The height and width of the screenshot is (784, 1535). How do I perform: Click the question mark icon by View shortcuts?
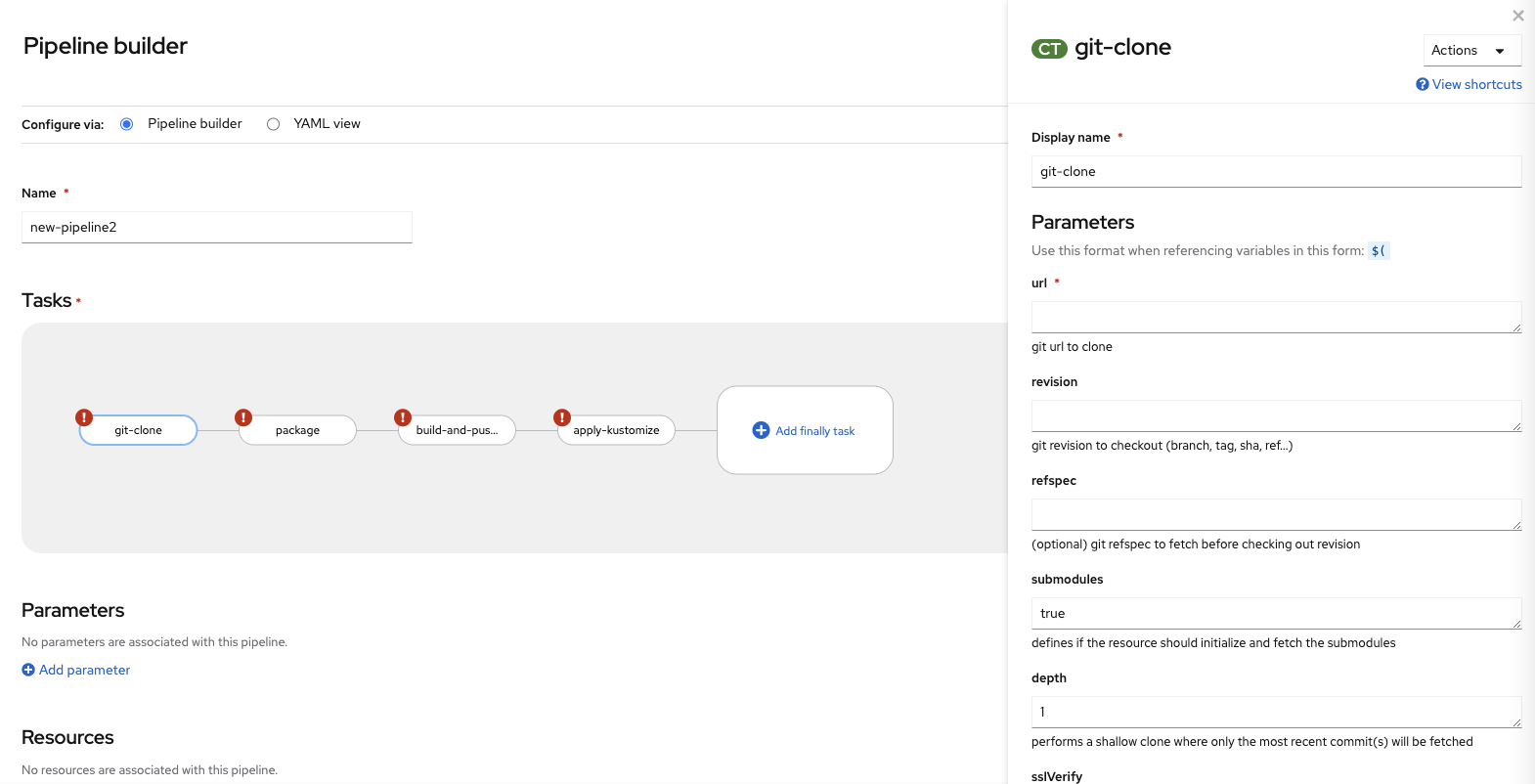[x=1423, y=84]
